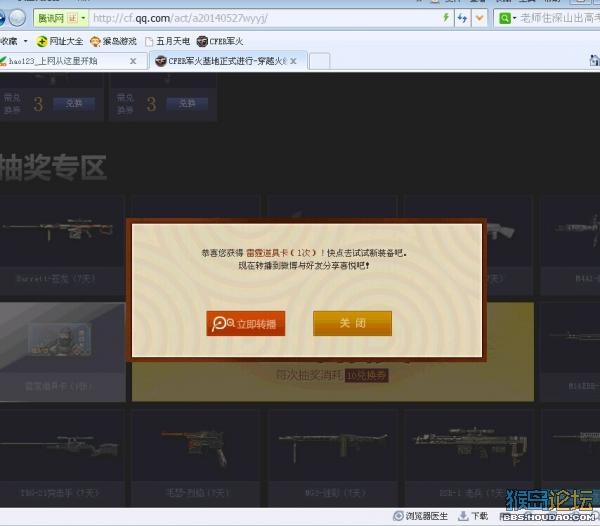600x526 pixels.
Task: Click the 抽奖专区 section heading
Action: pyautogui.click(x=53, y=167)
